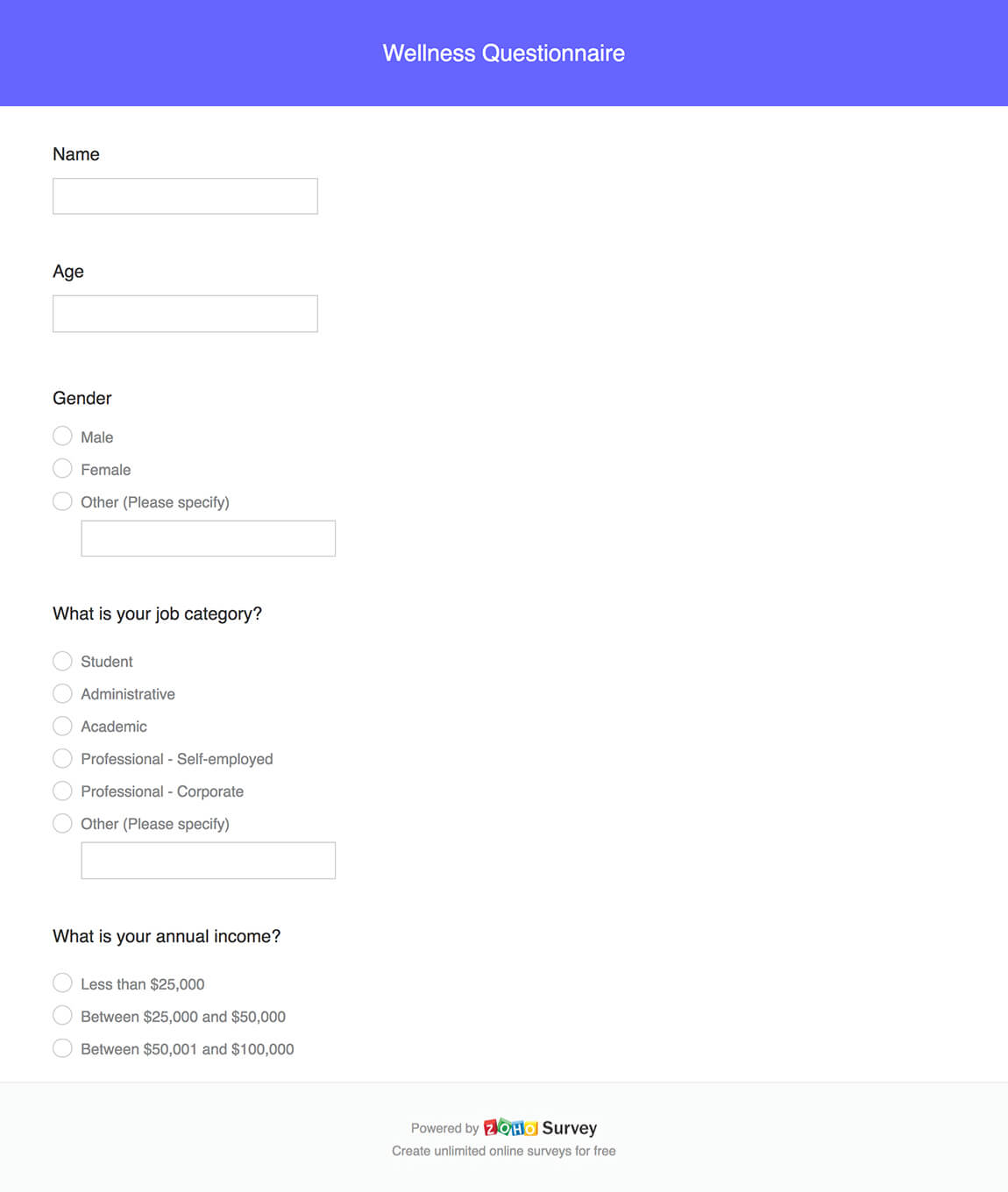Select Between $25,000 and $50,000 option
Viewport: 1008px width, 1192px height.
click(62, 1015)
